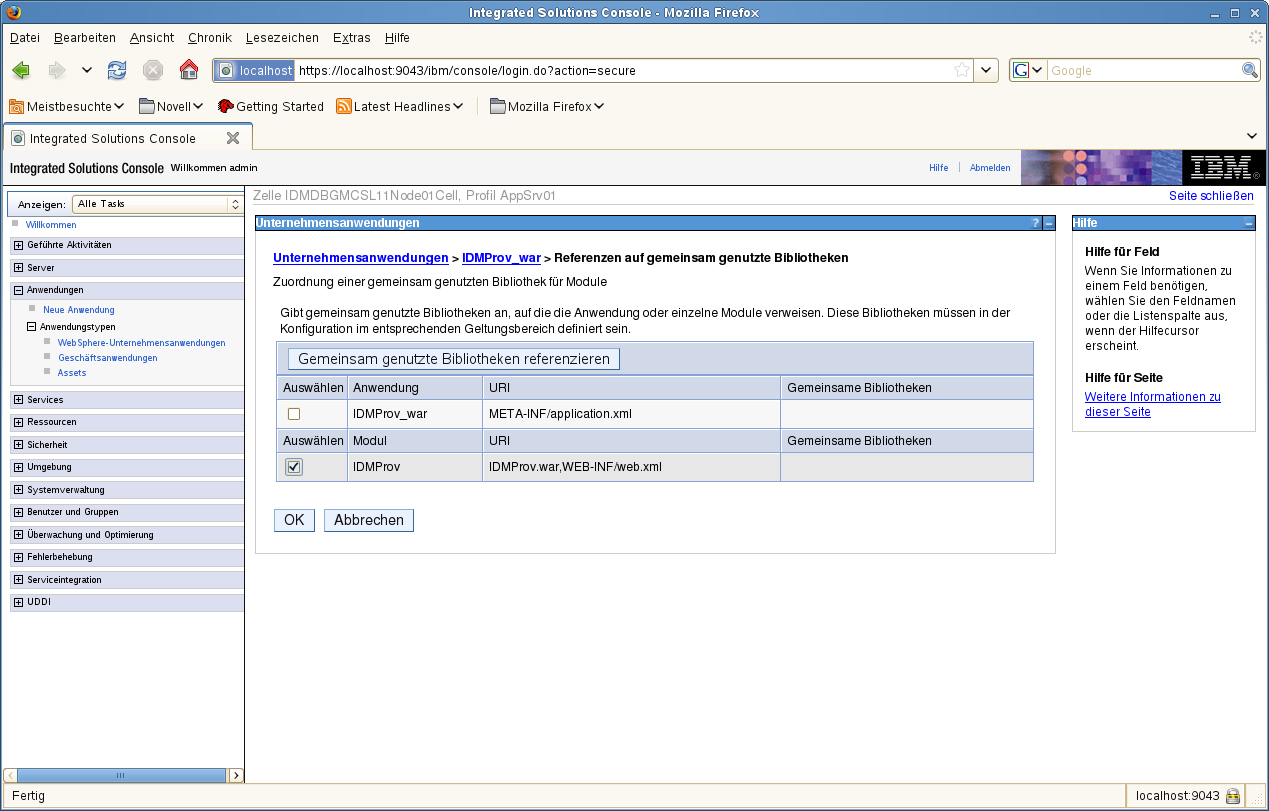Screen dimensions: 1269x811
Task: Click the bookmark star in address bar
Action: click(961, 70)
